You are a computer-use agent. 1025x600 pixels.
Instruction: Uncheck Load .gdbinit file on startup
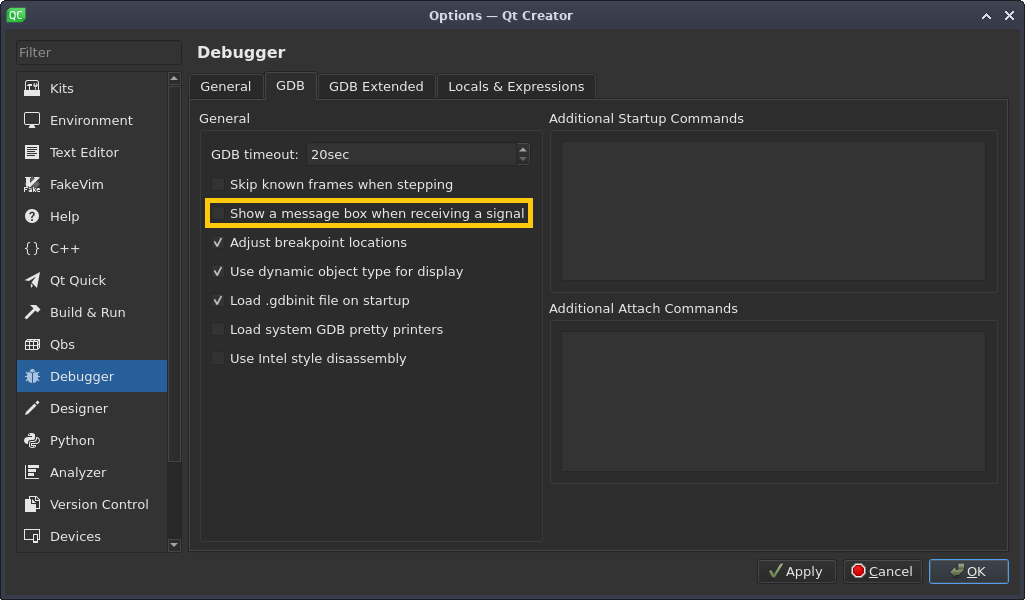pos(217,300)
